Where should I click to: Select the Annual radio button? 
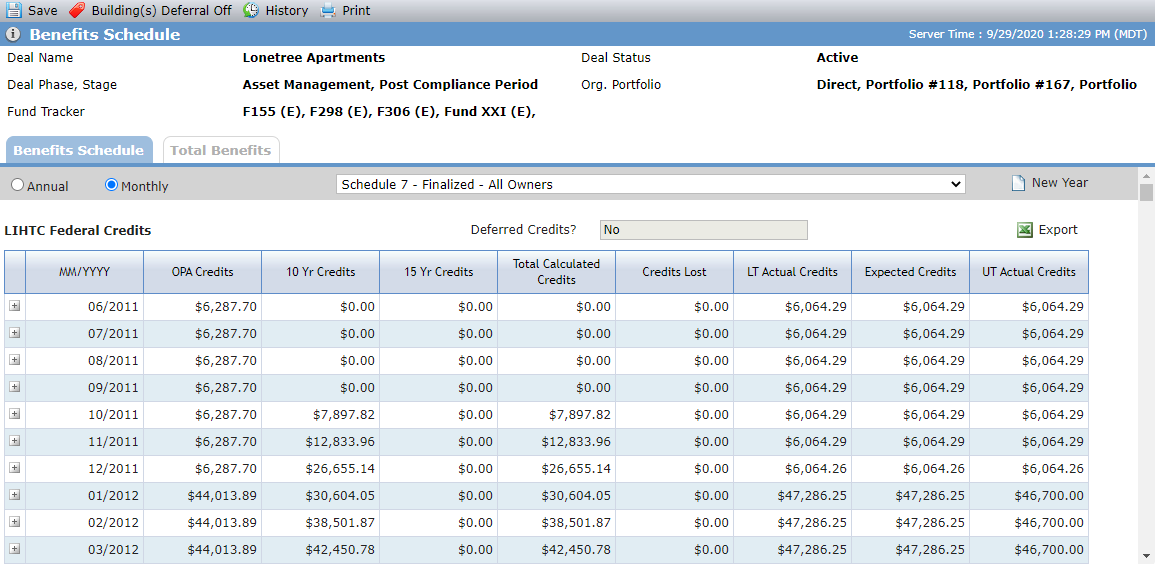[18, 186]
